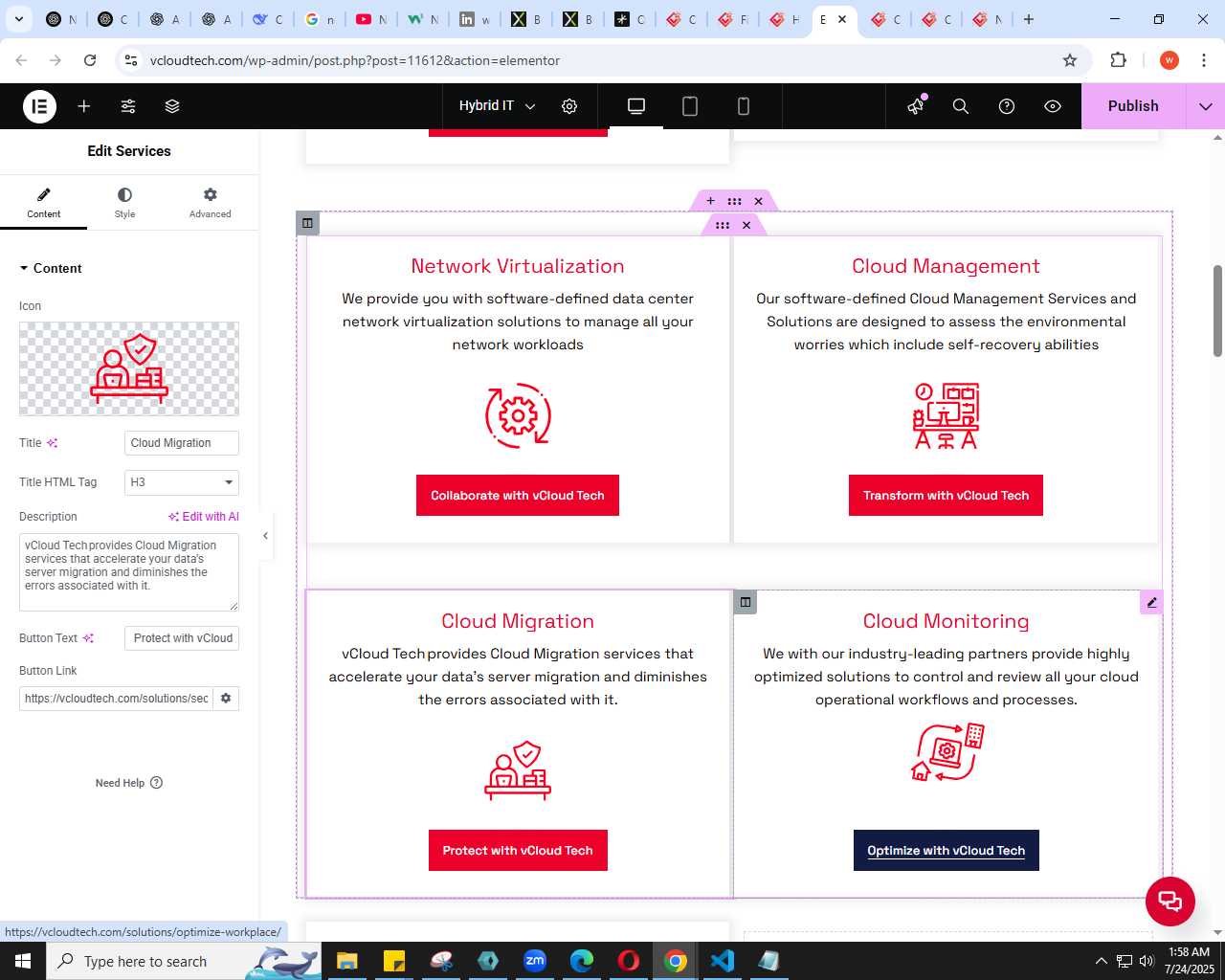The height and width of the screenshot is (980, 1225).
Task: Open the browser extensions puzzle icon
Action: pyautogui.click(x=1118, y=60)
